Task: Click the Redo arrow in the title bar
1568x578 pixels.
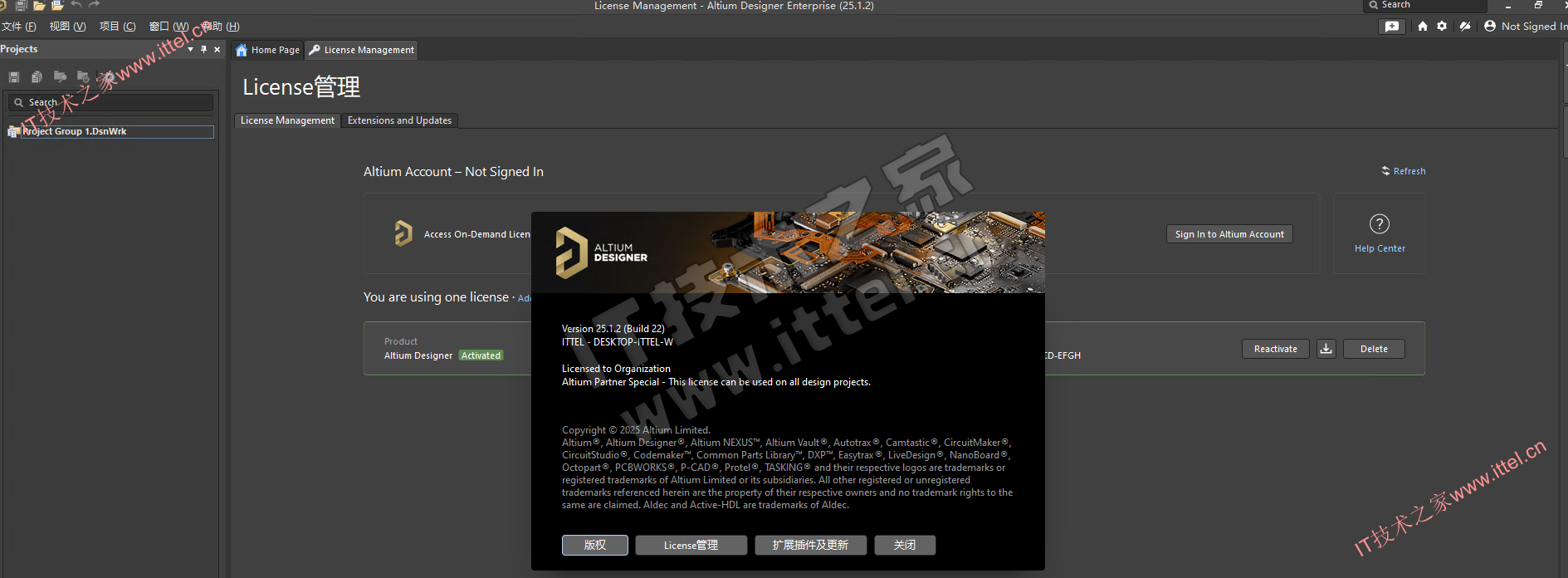Action: pyautogui.click(x=94, y=5)
